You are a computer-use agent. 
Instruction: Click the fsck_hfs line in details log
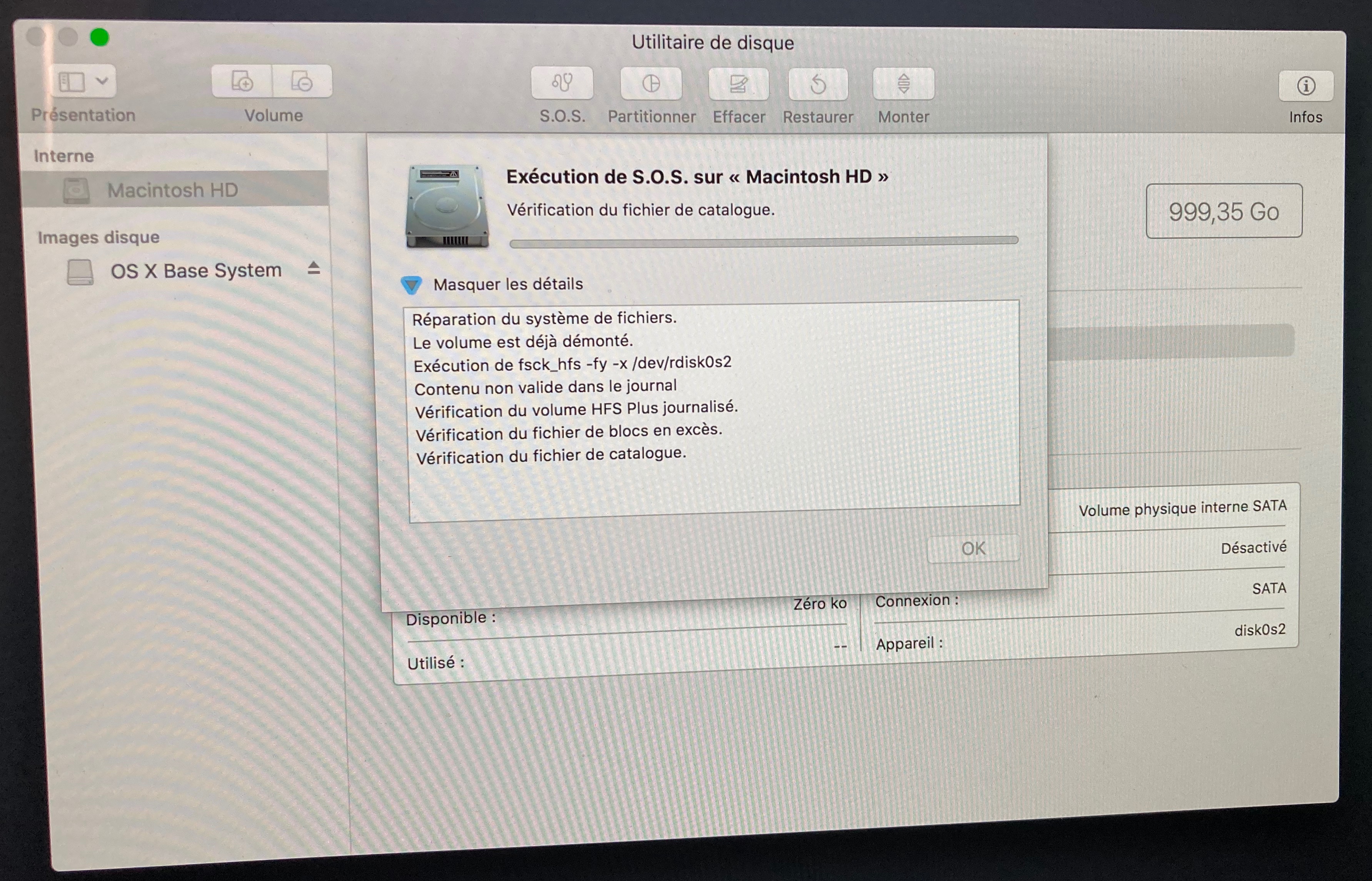click(572, 364)
